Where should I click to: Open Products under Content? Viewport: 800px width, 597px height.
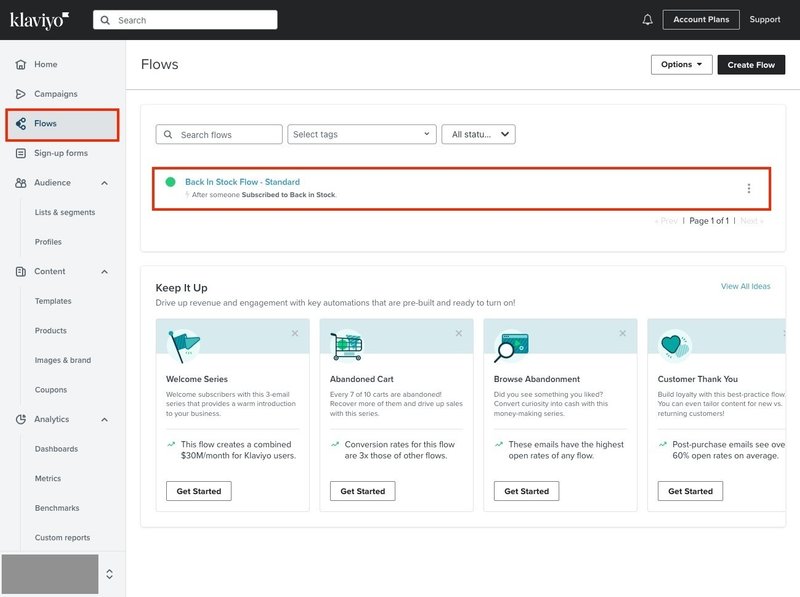pos(51,331)
